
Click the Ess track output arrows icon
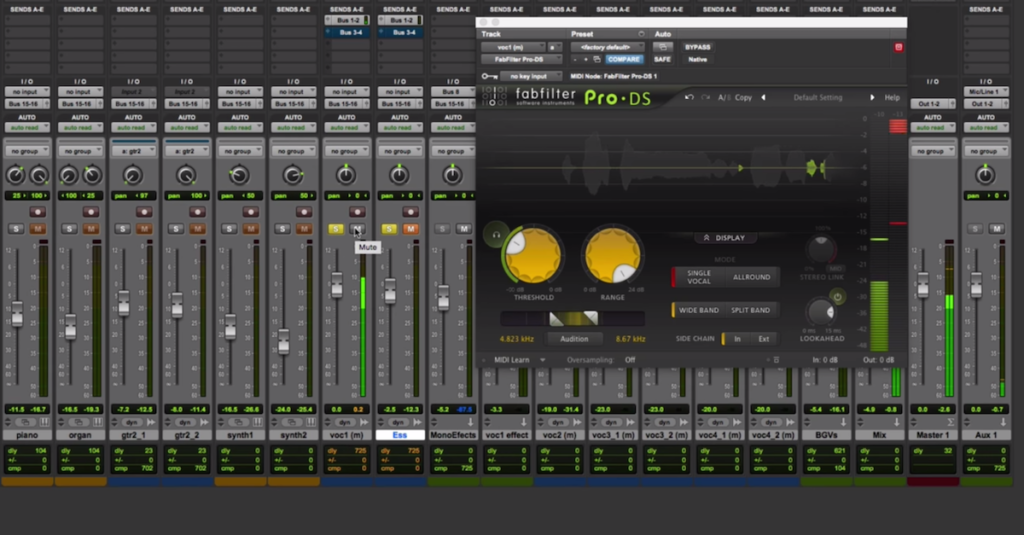(417, 423)
